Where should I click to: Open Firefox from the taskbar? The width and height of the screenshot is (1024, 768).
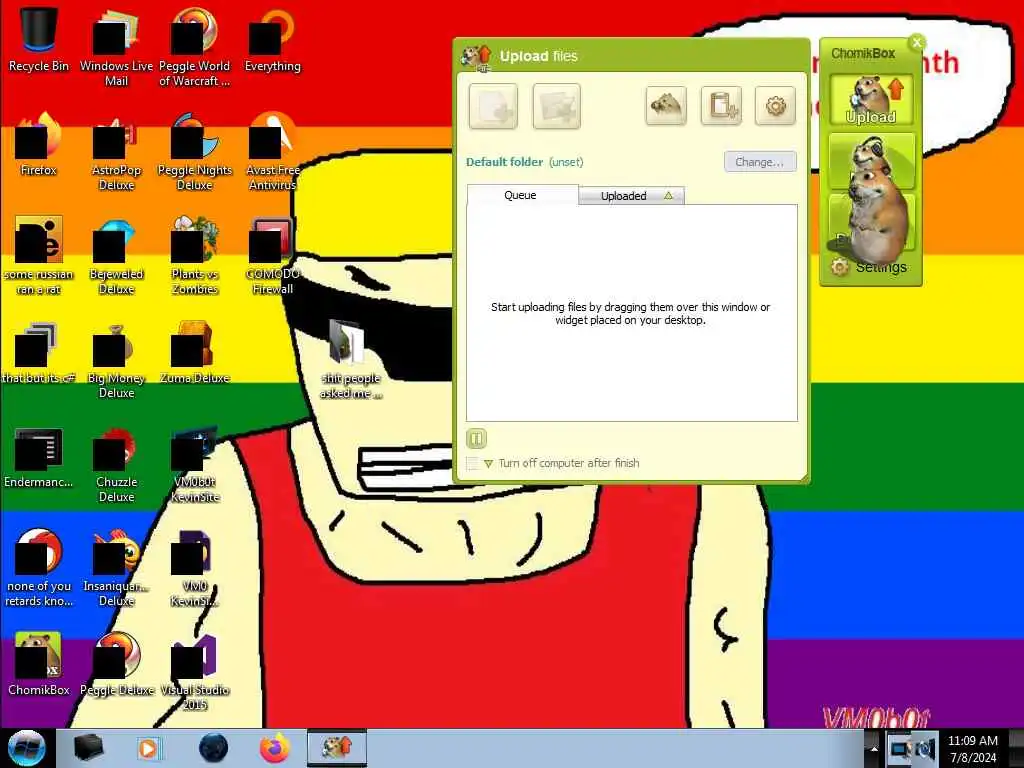(x=275, y=748)
